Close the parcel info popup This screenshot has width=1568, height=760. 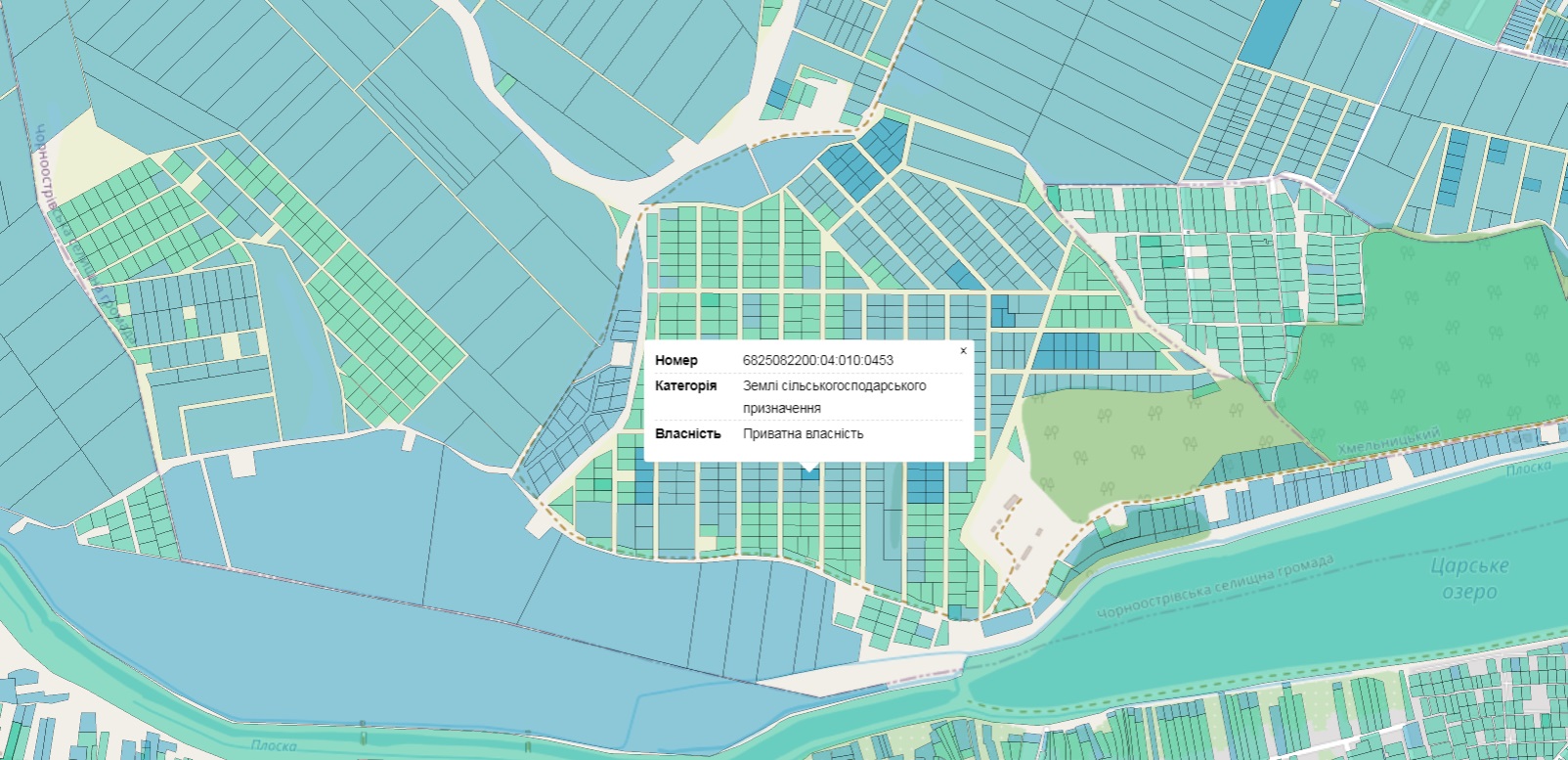point(963,350)
